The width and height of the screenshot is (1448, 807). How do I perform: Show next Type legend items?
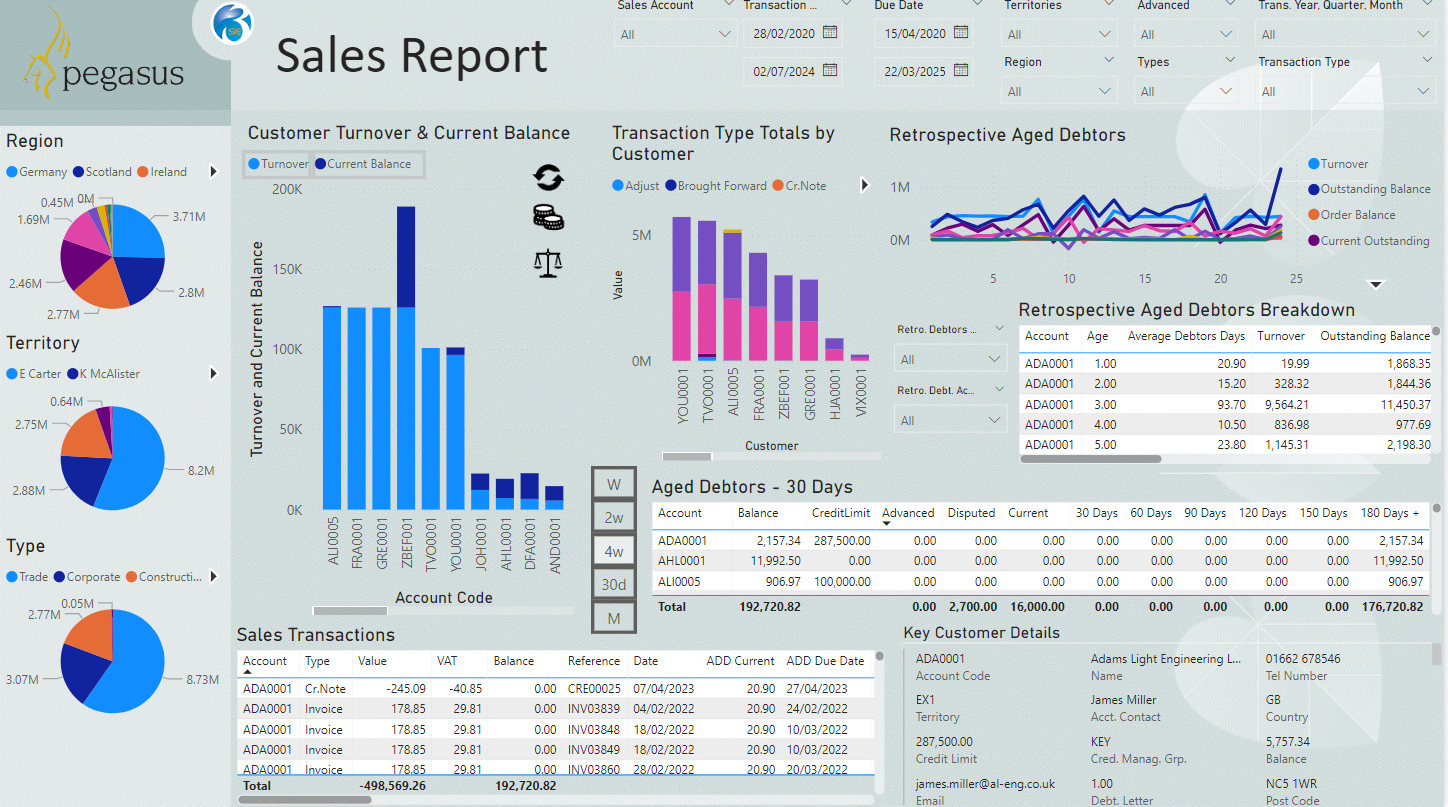click(x=213, y=577)
